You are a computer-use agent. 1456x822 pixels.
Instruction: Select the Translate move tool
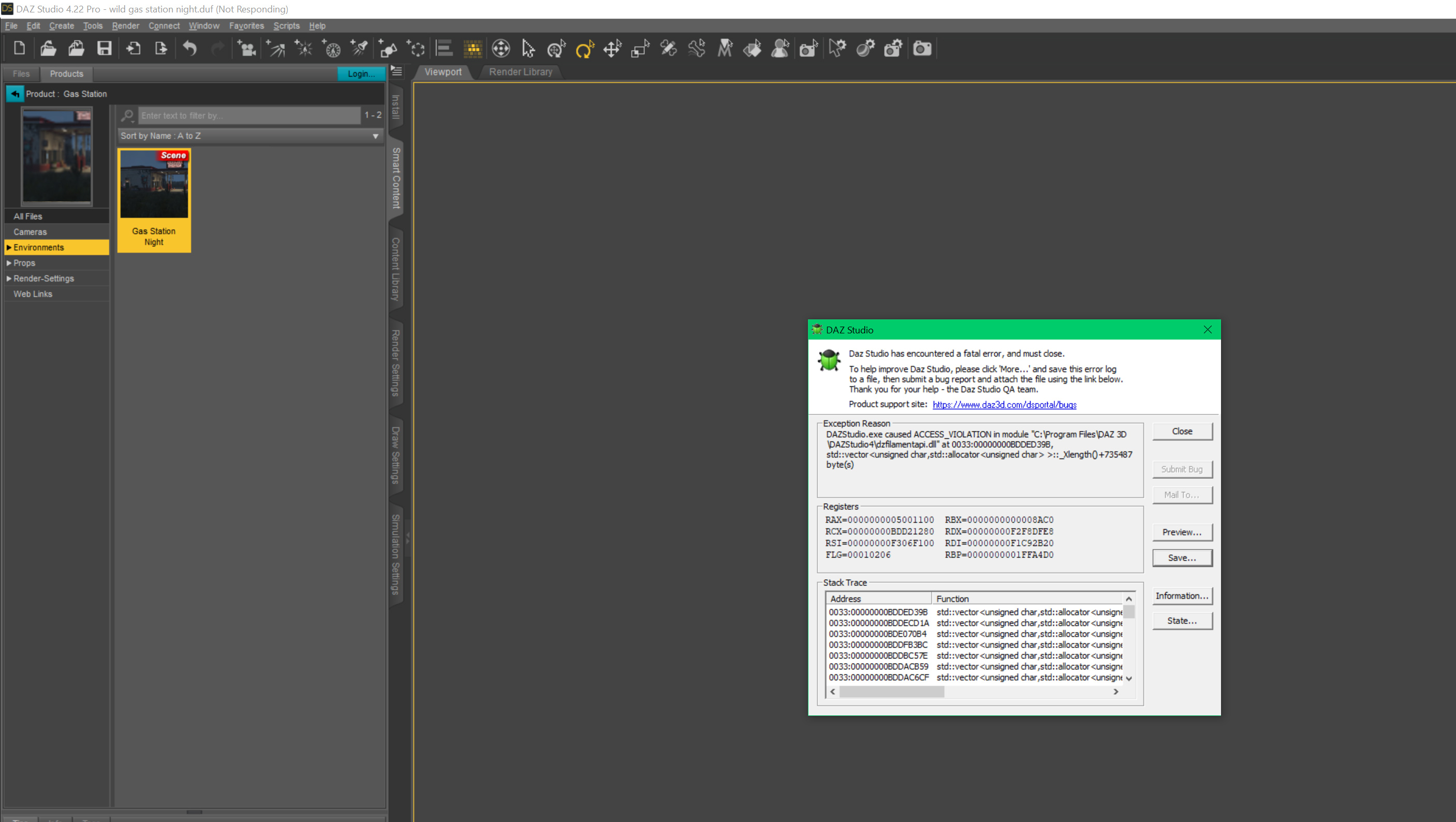click(612, 49)
